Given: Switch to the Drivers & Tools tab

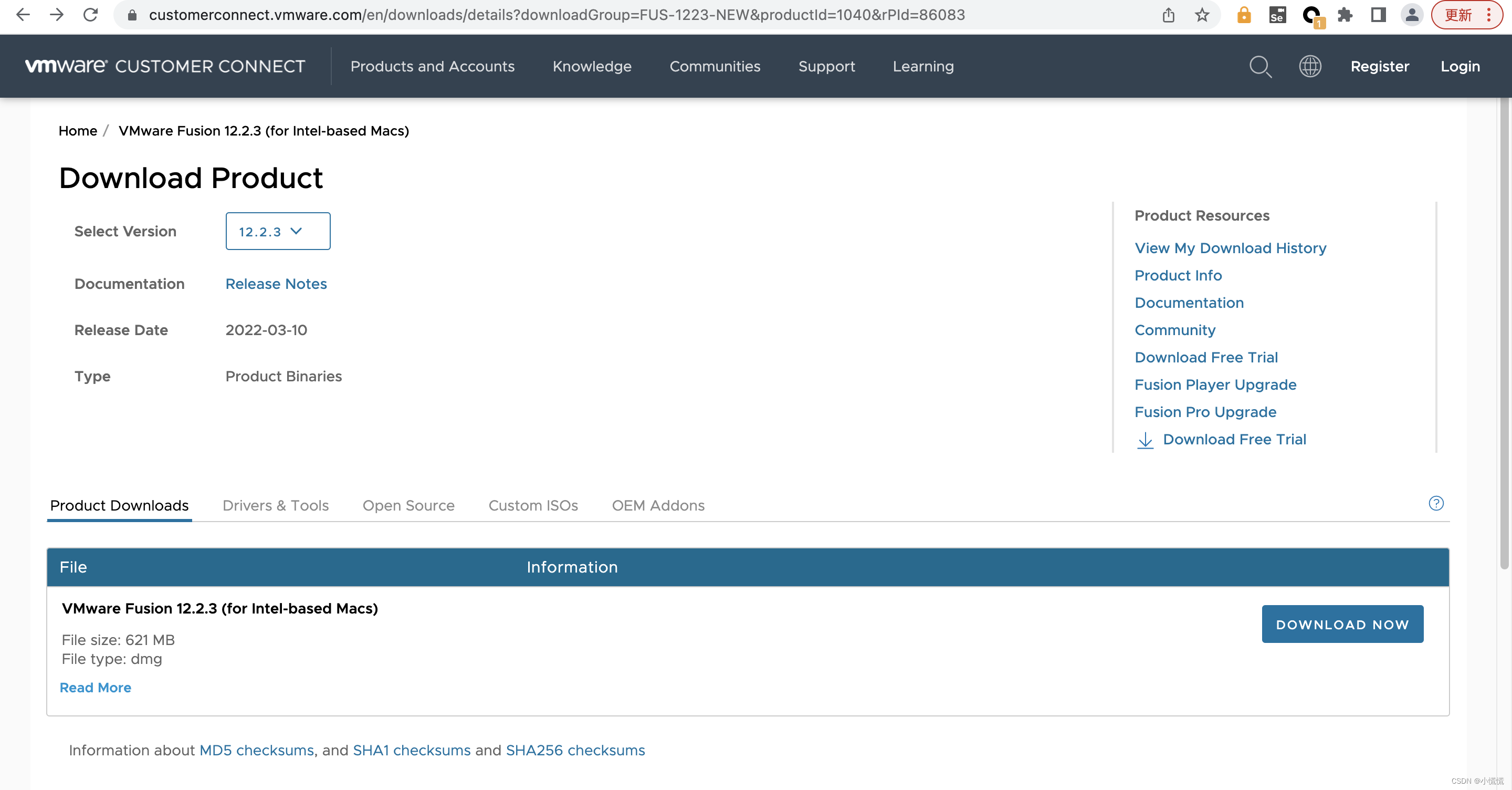Looking at the screenshot, I should coord(275,505).
